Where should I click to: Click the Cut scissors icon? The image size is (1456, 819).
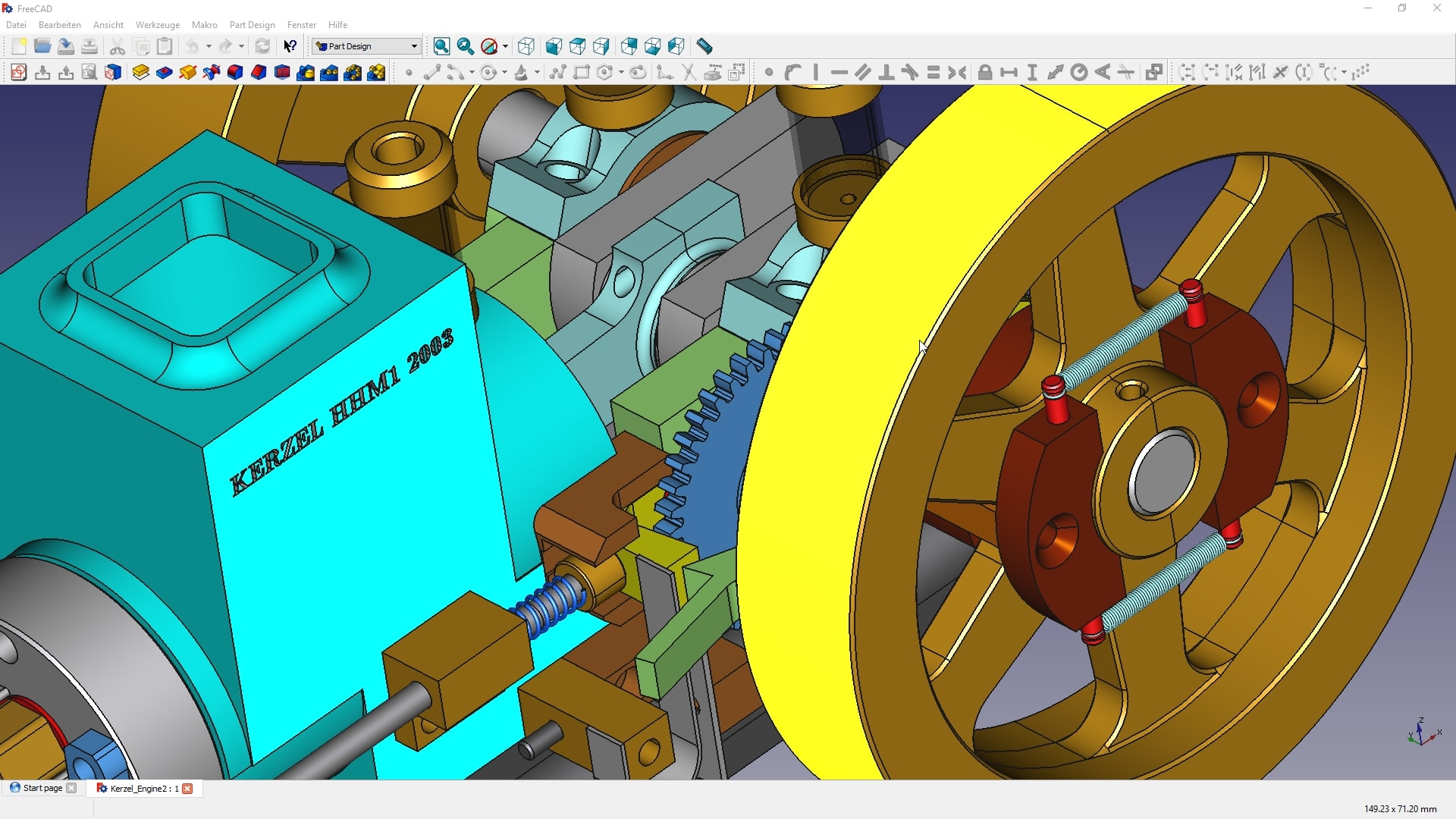[117, 46]
